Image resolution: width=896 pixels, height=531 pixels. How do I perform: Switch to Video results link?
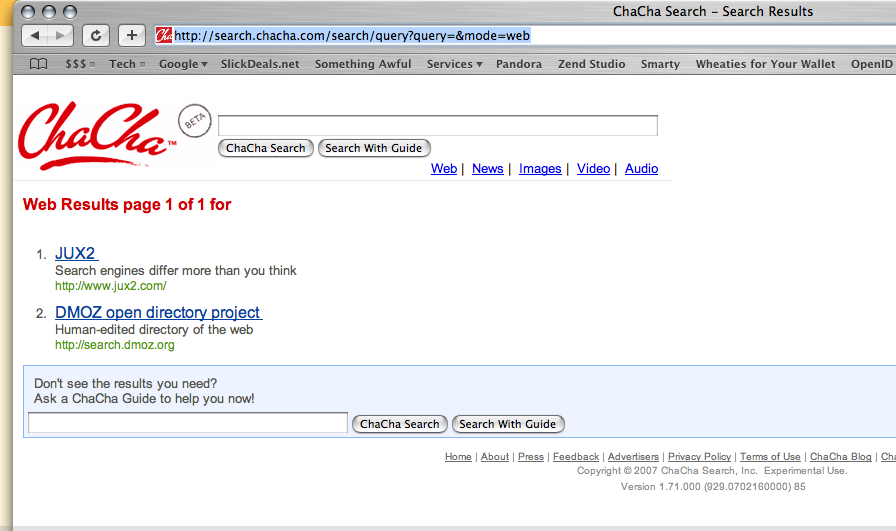pos(593,169)
